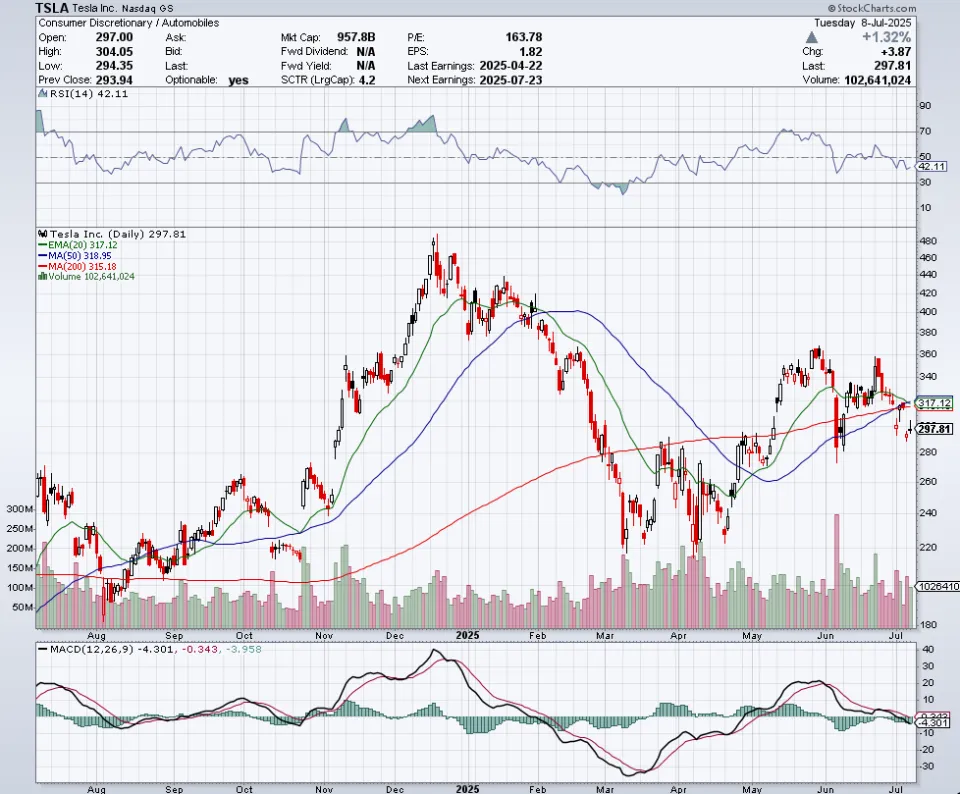Click the MACD value tag -4.301 on axis
This screenshot has height=794, width=960.
click(936, 723)
